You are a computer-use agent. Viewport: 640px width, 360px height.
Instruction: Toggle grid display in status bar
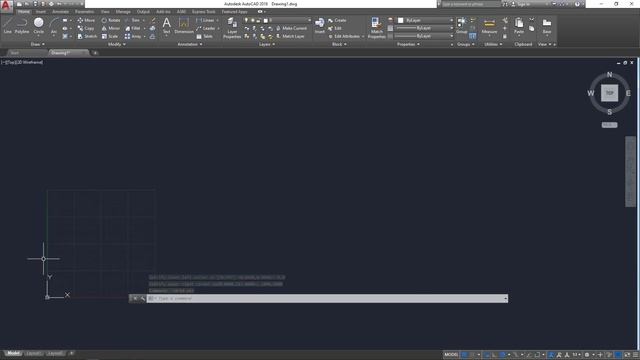click(x=464, y=355)
